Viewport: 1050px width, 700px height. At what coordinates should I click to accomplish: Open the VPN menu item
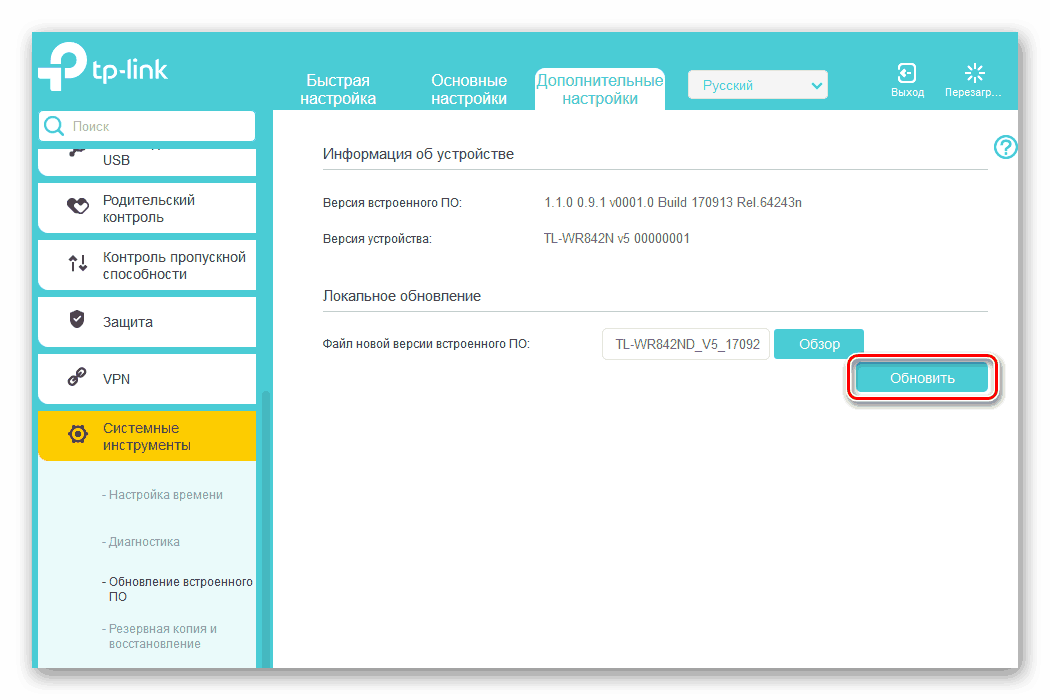[147, 379]
